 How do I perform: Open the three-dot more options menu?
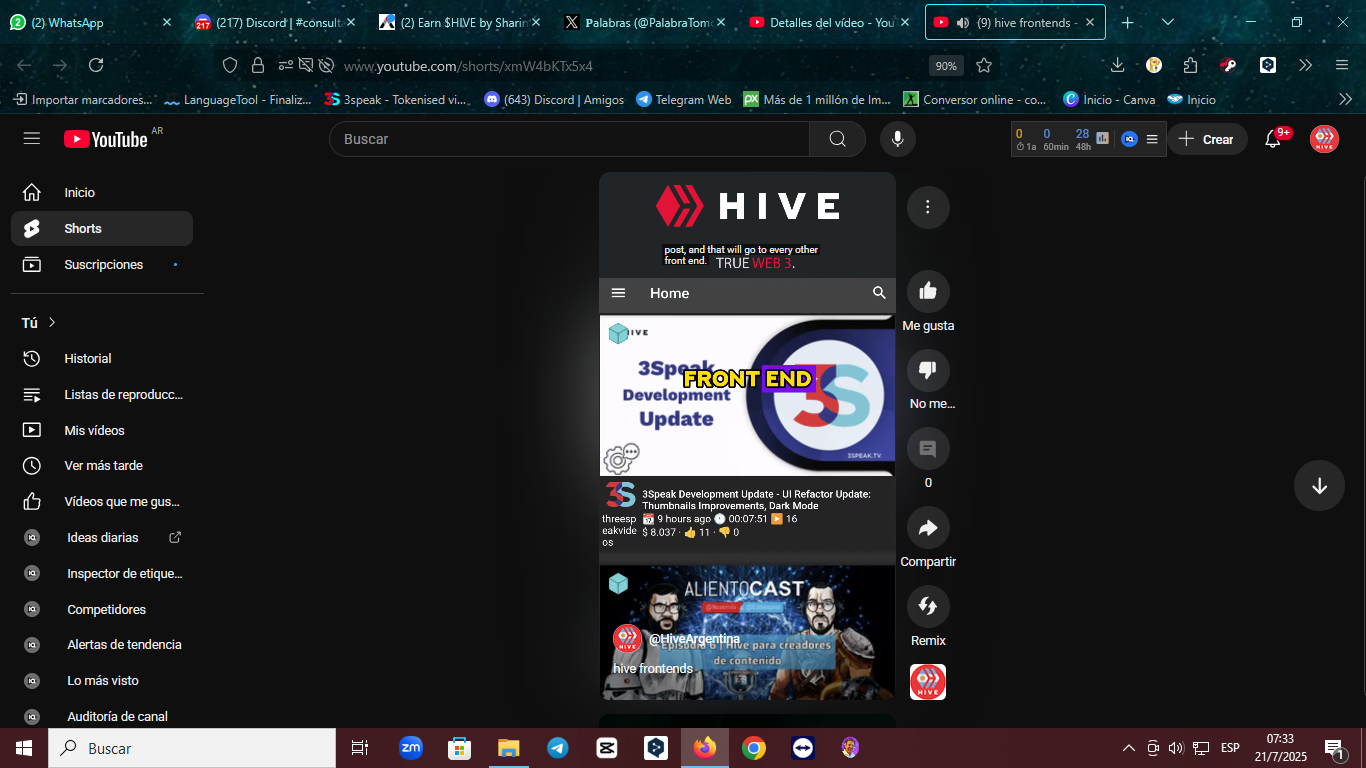click(928, 207)
